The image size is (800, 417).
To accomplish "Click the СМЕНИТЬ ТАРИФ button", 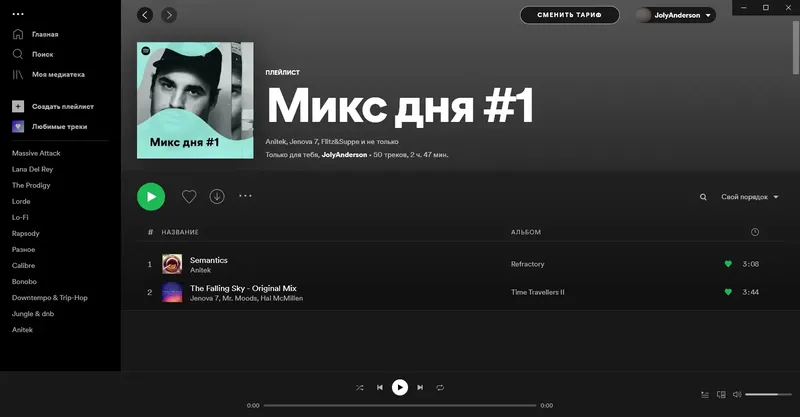I will click(x=569, y=15).
